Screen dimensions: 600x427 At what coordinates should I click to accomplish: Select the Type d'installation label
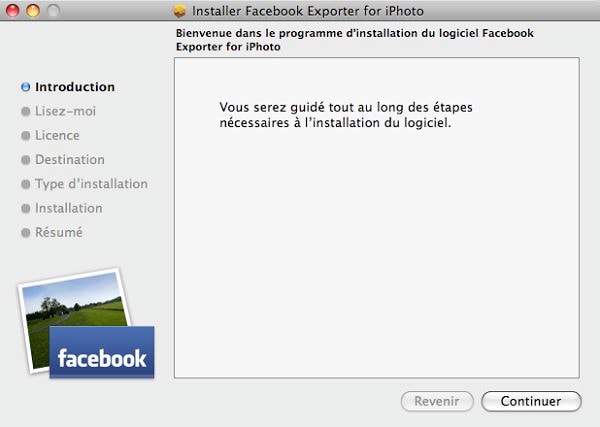(x=91, y=184)
